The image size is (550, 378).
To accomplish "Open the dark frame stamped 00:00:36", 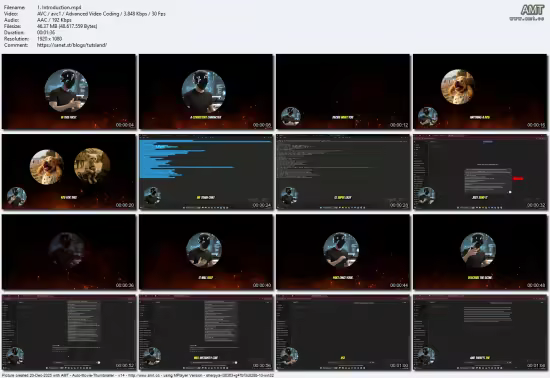I will 69,252.
